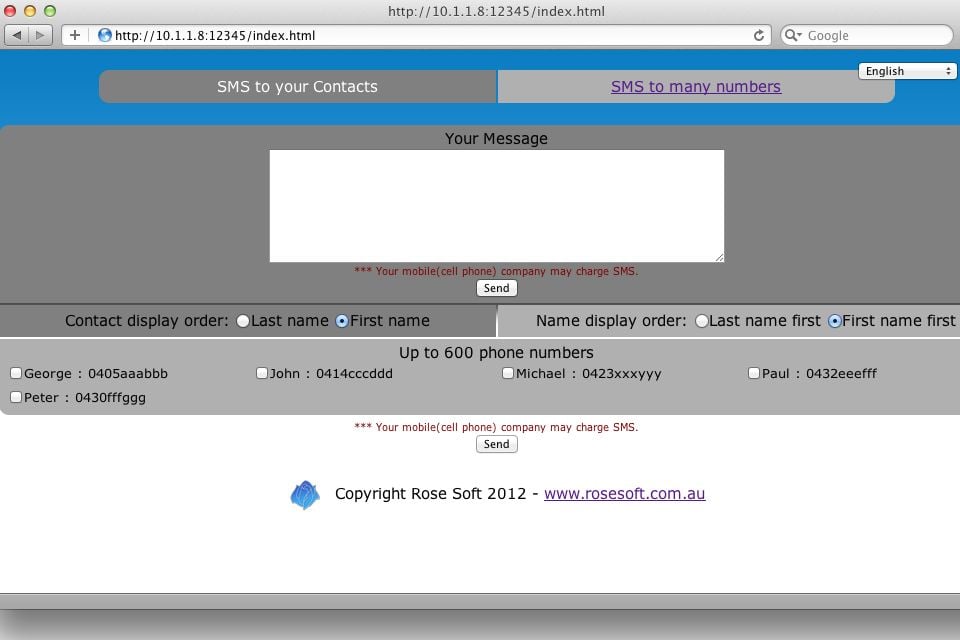This screenshot has height=640, width=960.
Task: Click the green zoom window button
Action: (50, 11)
